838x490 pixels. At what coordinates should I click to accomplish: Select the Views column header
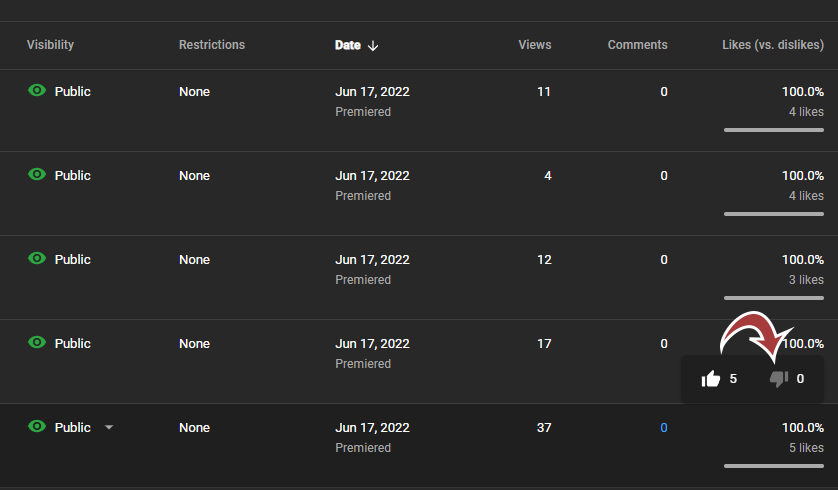(x=534, y=45)
